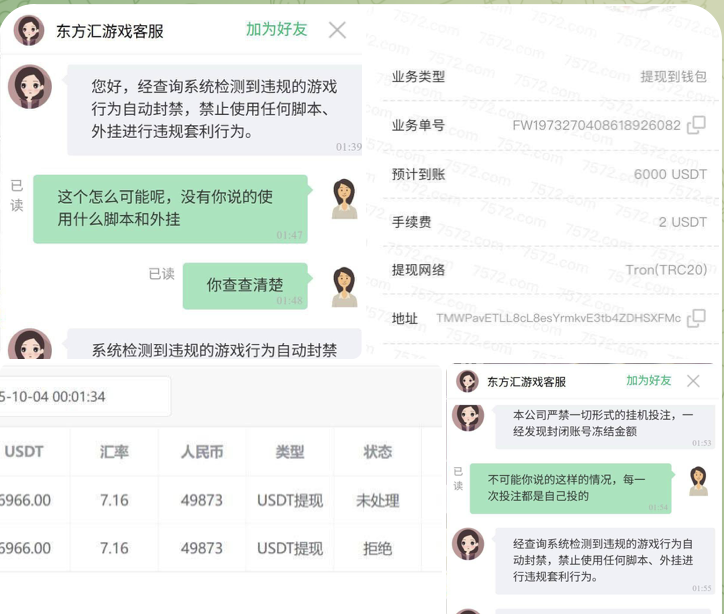The height and width of the screenshot is (614, 724).
Task: Open the agent avatar in large chat header
Action: [x=29, y=30]
